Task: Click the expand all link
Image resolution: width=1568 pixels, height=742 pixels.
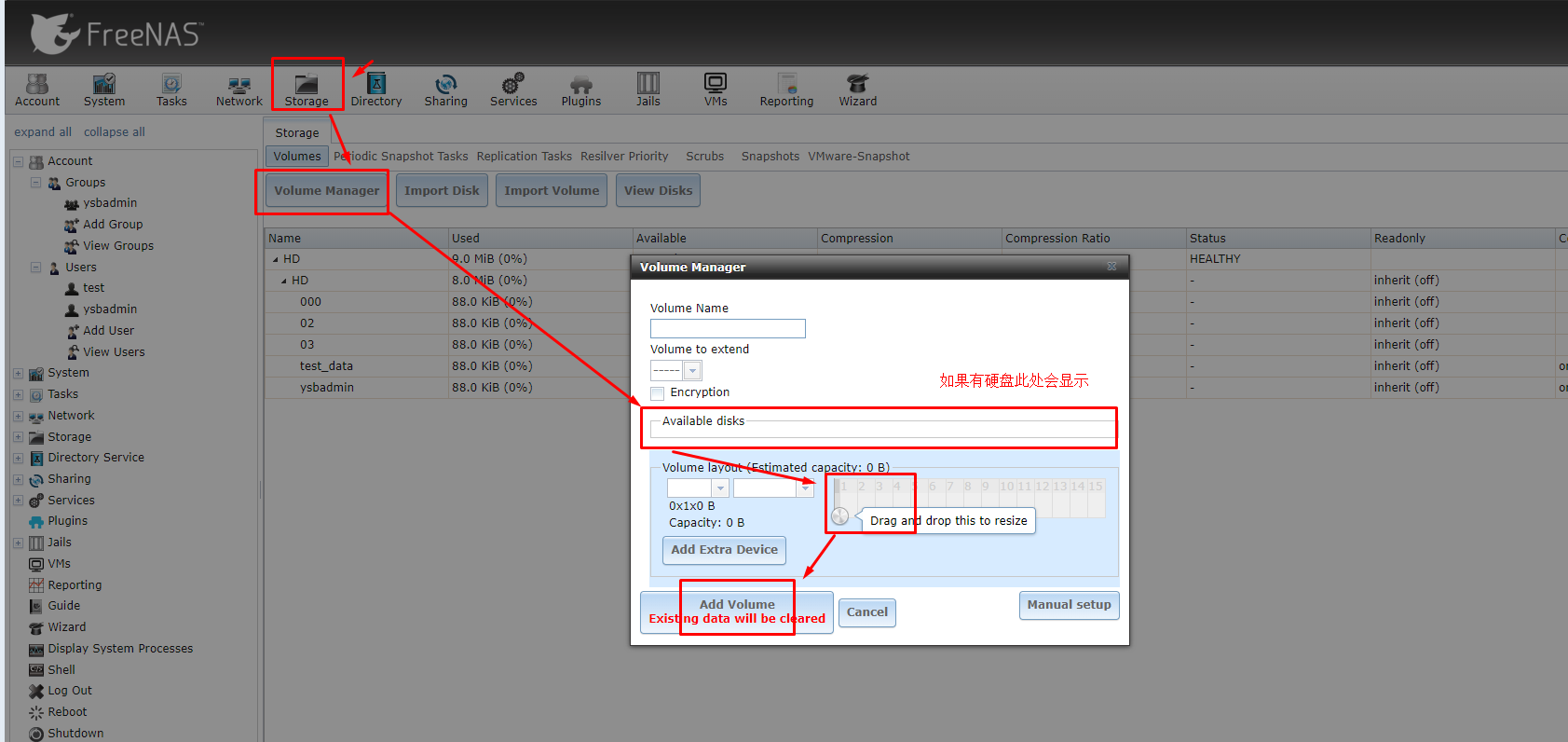Action: [x=43, y=132]
